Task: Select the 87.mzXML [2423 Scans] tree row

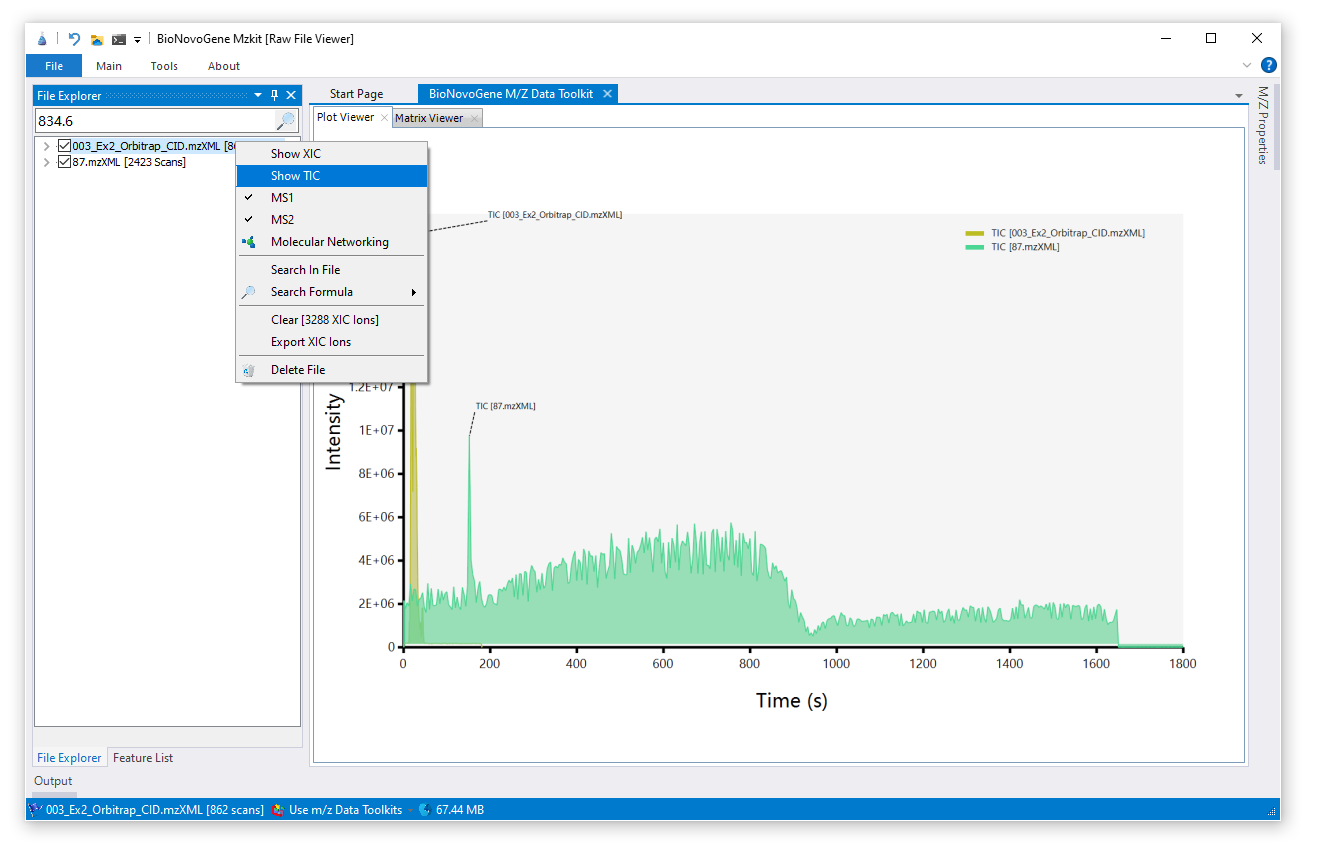Action: 128,162
